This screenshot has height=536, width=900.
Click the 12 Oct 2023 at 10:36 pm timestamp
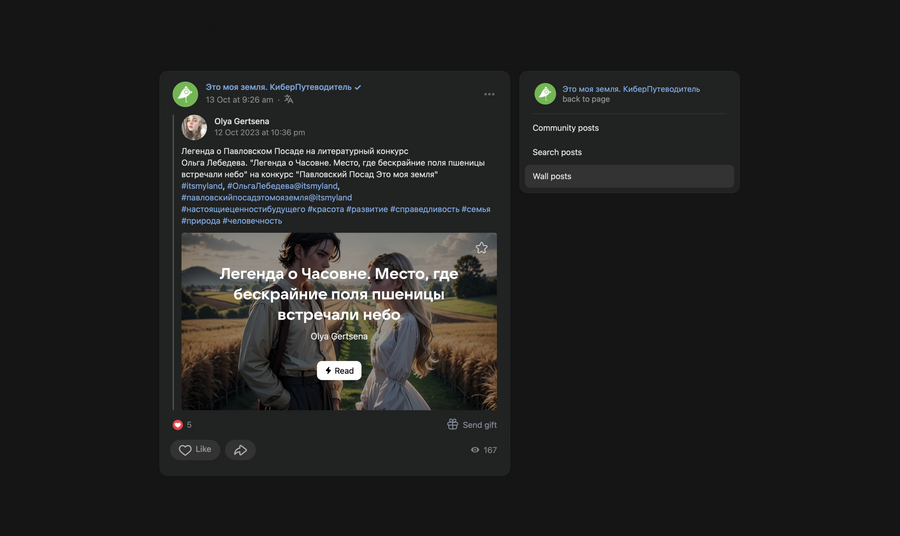(259, 132)
